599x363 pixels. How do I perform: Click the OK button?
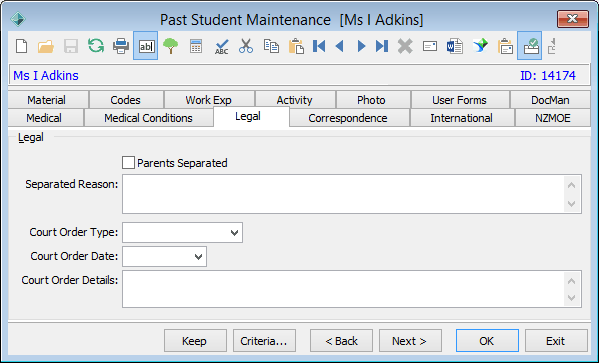[487, 340]
